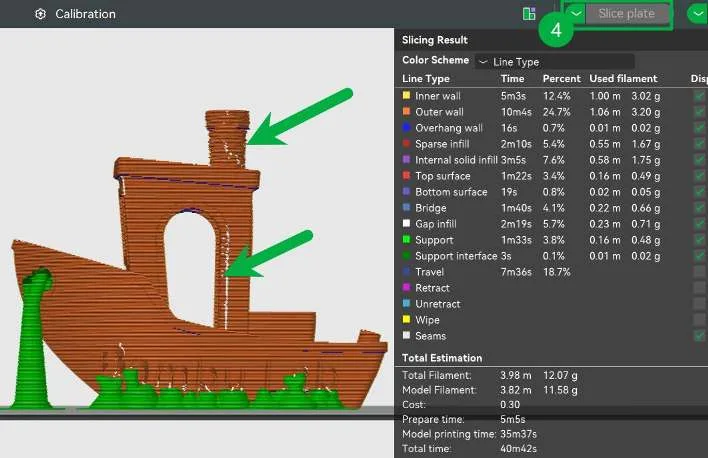The image size is (708, 458).
Task: Click the Slicing Result panel title
Action: pos(434,40)
